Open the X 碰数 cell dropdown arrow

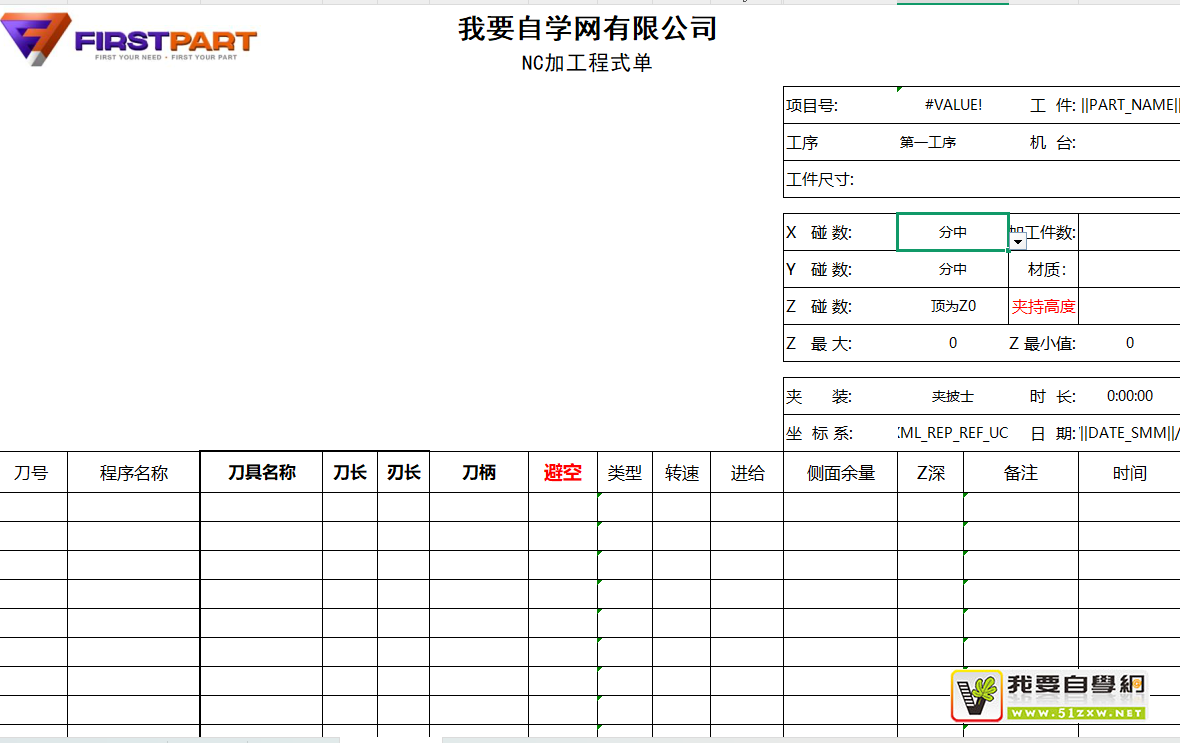tap(1018, 241)
